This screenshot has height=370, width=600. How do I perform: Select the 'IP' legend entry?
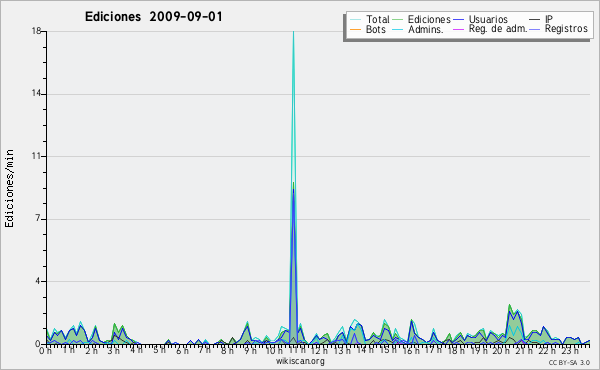(x=549, y=19)
